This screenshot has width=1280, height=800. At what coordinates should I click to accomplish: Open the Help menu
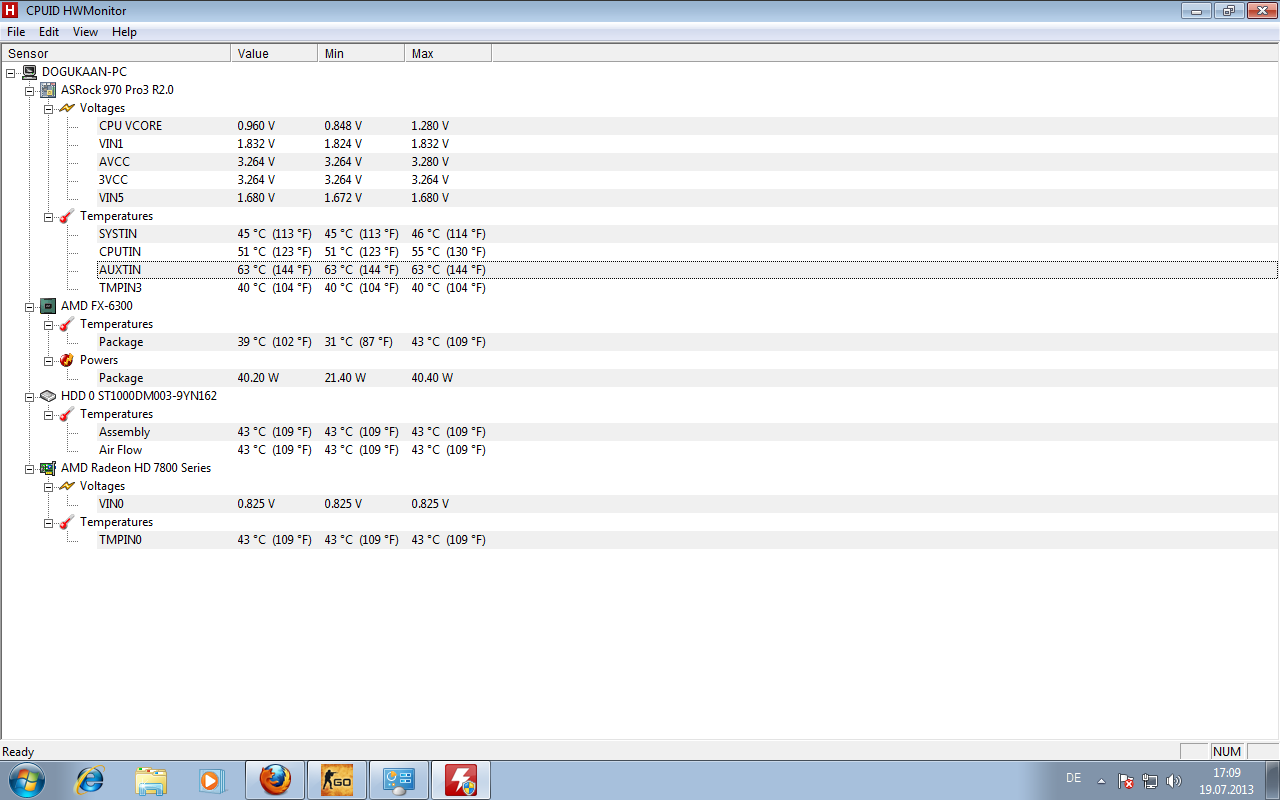pos(124,32)
